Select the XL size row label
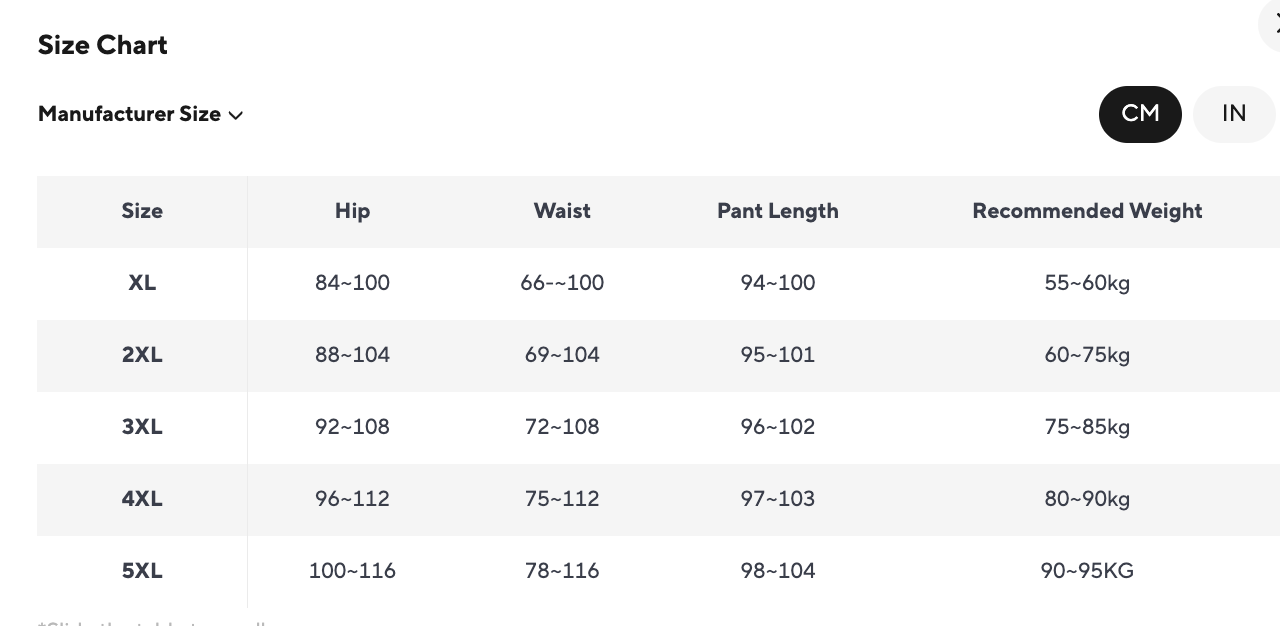This screenshot has height=626, width=1280. point(142,283)
